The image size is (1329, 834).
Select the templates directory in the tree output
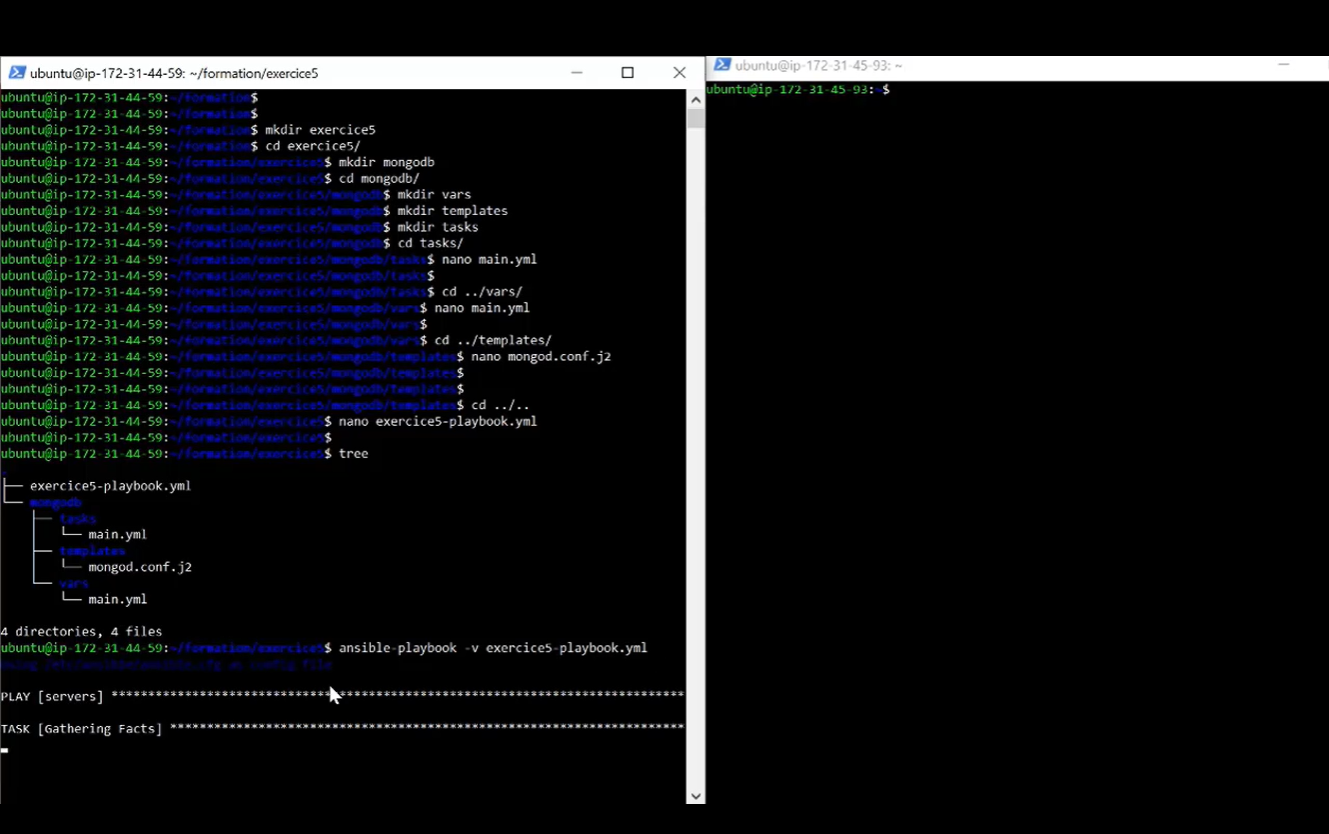click(x=92, y=550)
